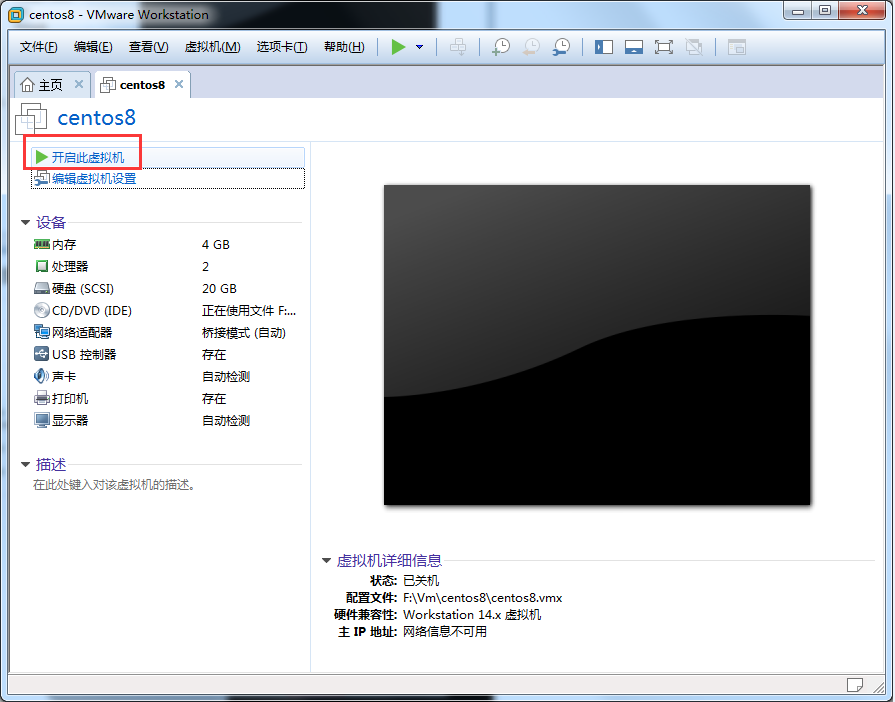Click the green power-on toolbar button

coord(399,47)
